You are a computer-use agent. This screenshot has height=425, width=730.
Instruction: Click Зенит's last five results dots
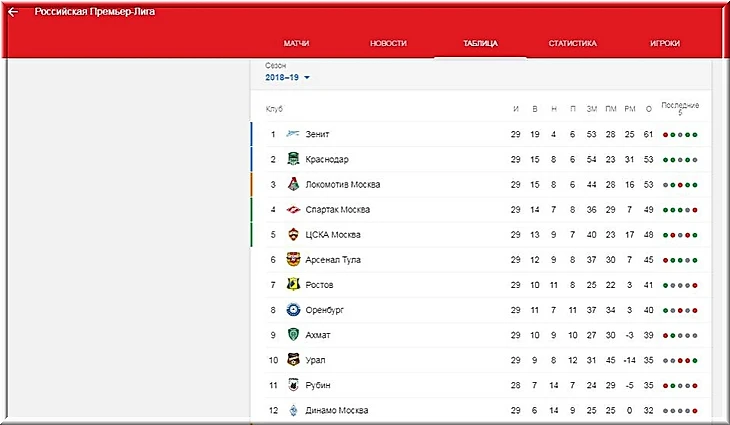pos(680,135)
